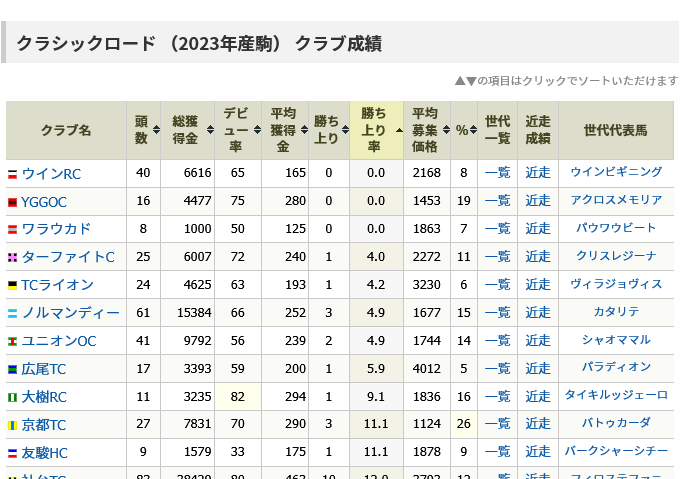The image size is (680, 479).
Task: Click the ノルマンディー club flag icon
Action: [12, 314]
